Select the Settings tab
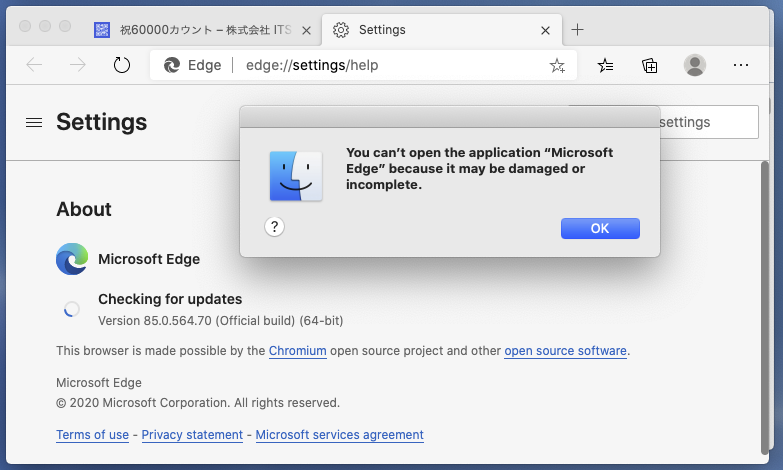The image size is (783, 470). click(x=430, y=30)
